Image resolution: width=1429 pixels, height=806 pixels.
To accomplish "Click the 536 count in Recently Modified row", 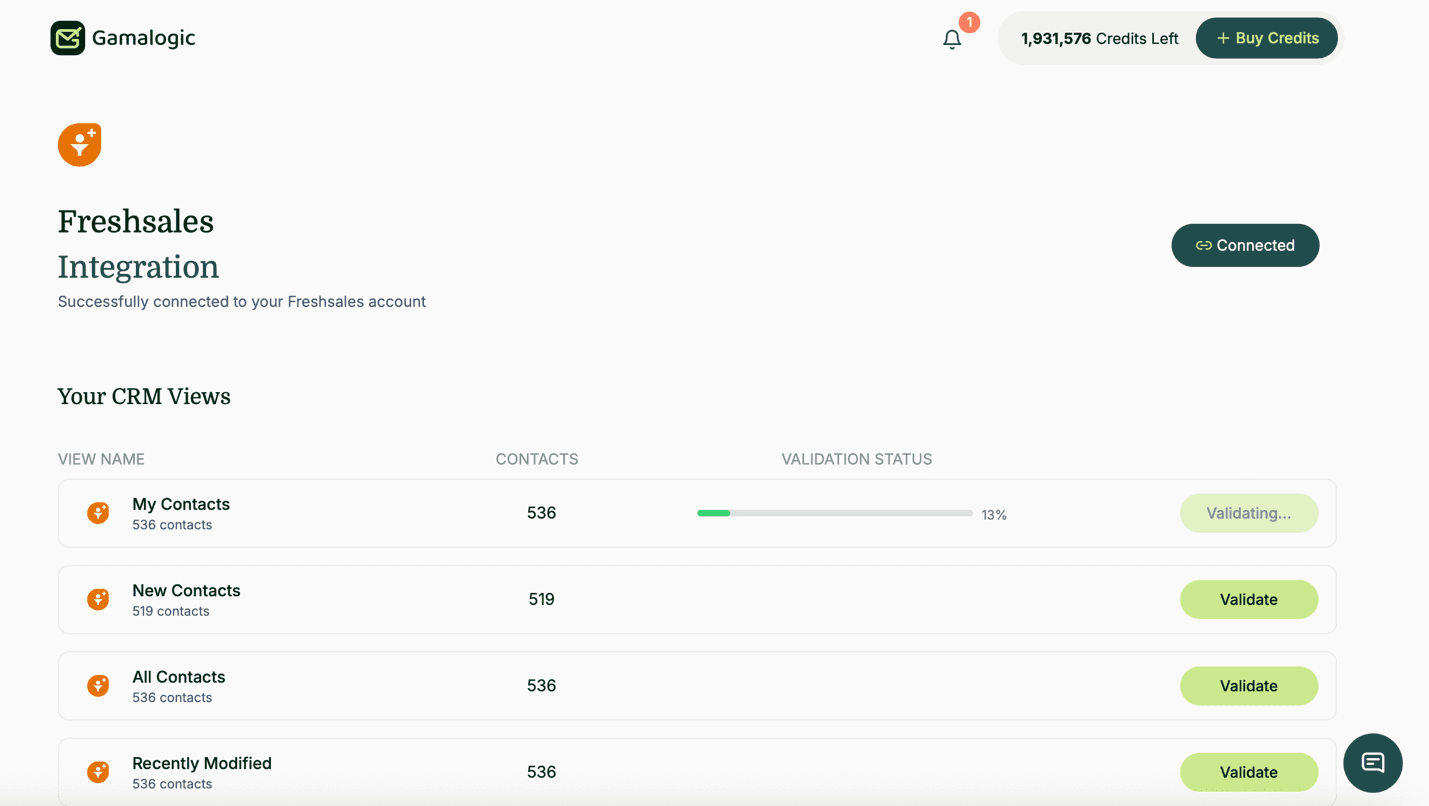I will pos(541,771).
